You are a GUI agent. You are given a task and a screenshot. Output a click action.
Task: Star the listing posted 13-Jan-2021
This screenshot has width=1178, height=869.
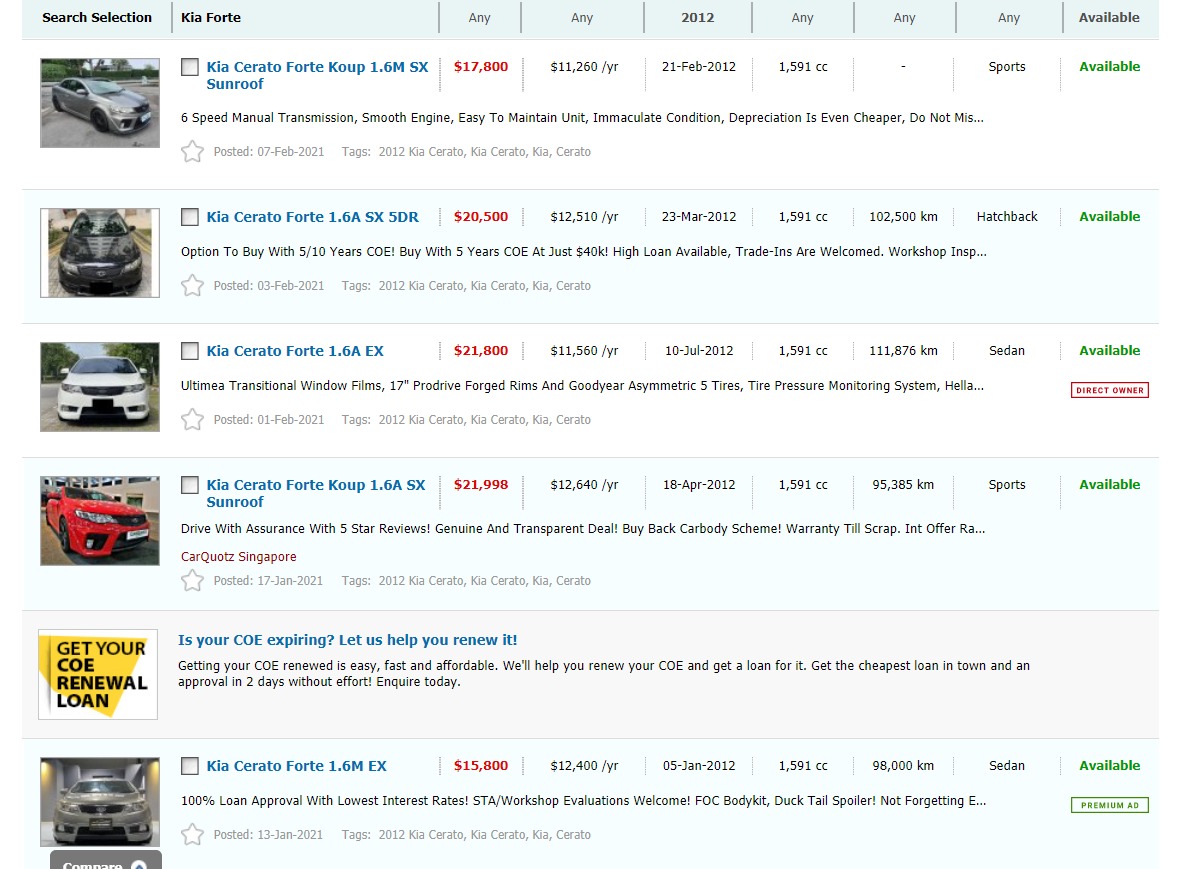pyautogui.click(x=192, y=835)
